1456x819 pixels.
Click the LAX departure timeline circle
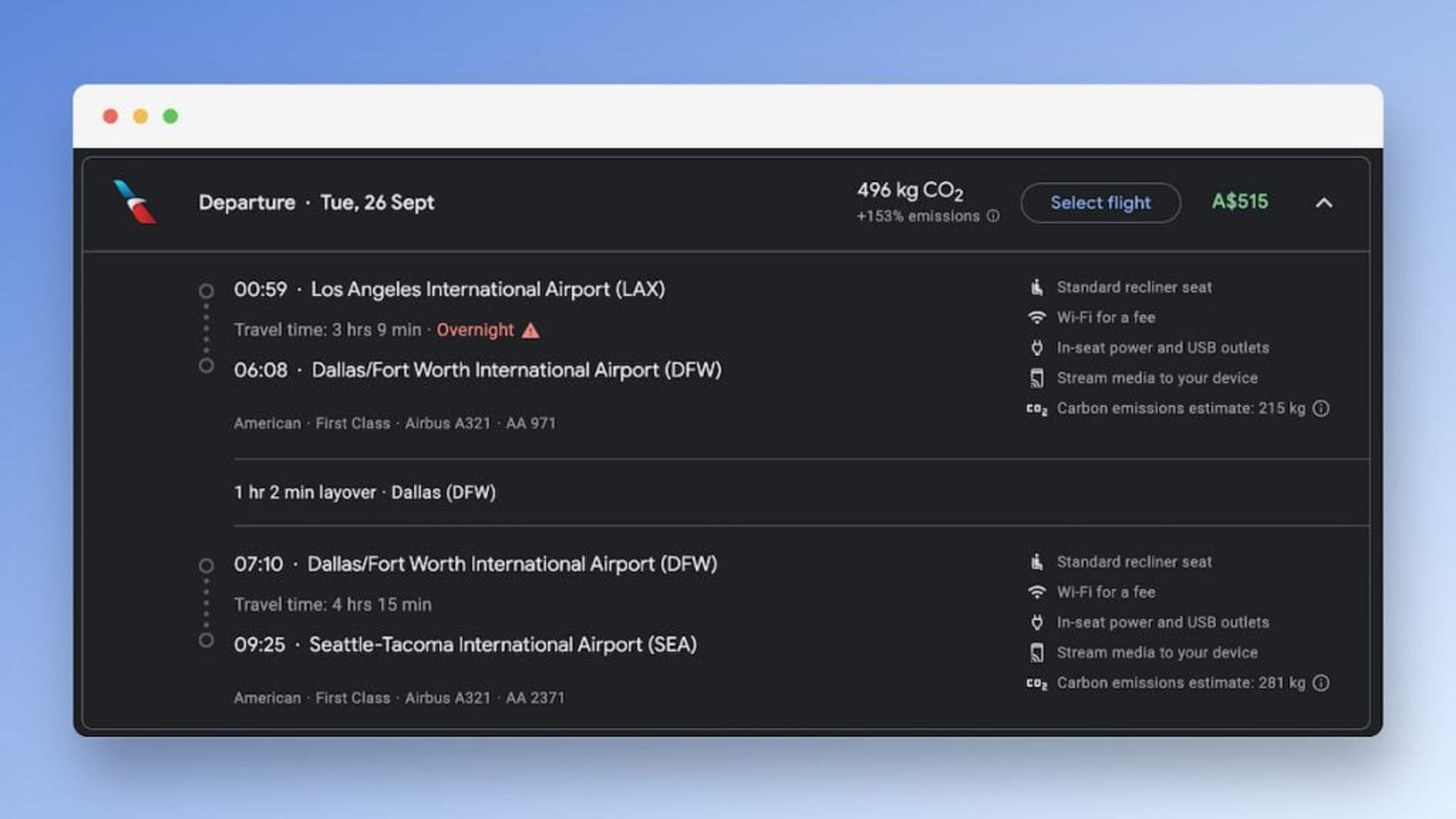coord(206,290)
